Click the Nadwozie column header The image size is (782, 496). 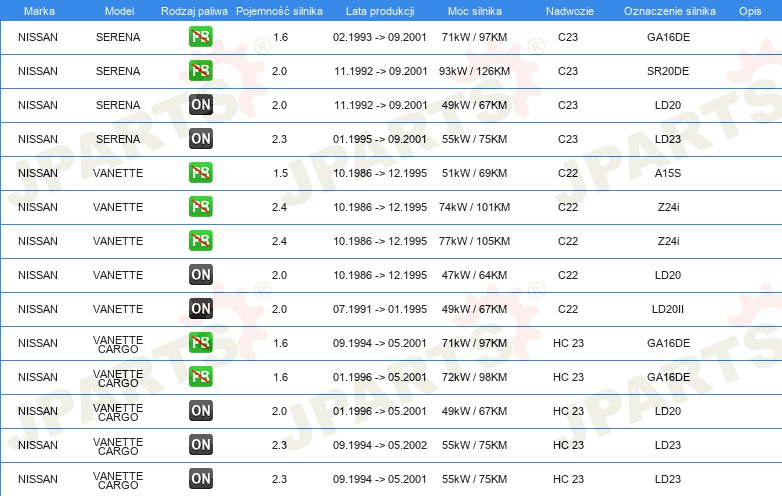click(x=570, y=11)
